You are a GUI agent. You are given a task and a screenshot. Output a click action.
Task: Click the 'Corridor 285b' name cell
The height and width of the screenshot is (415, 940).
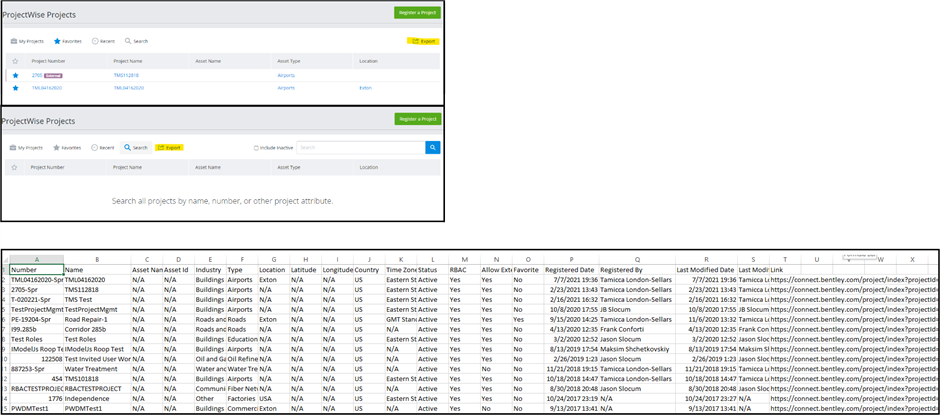tap(97, 330)
